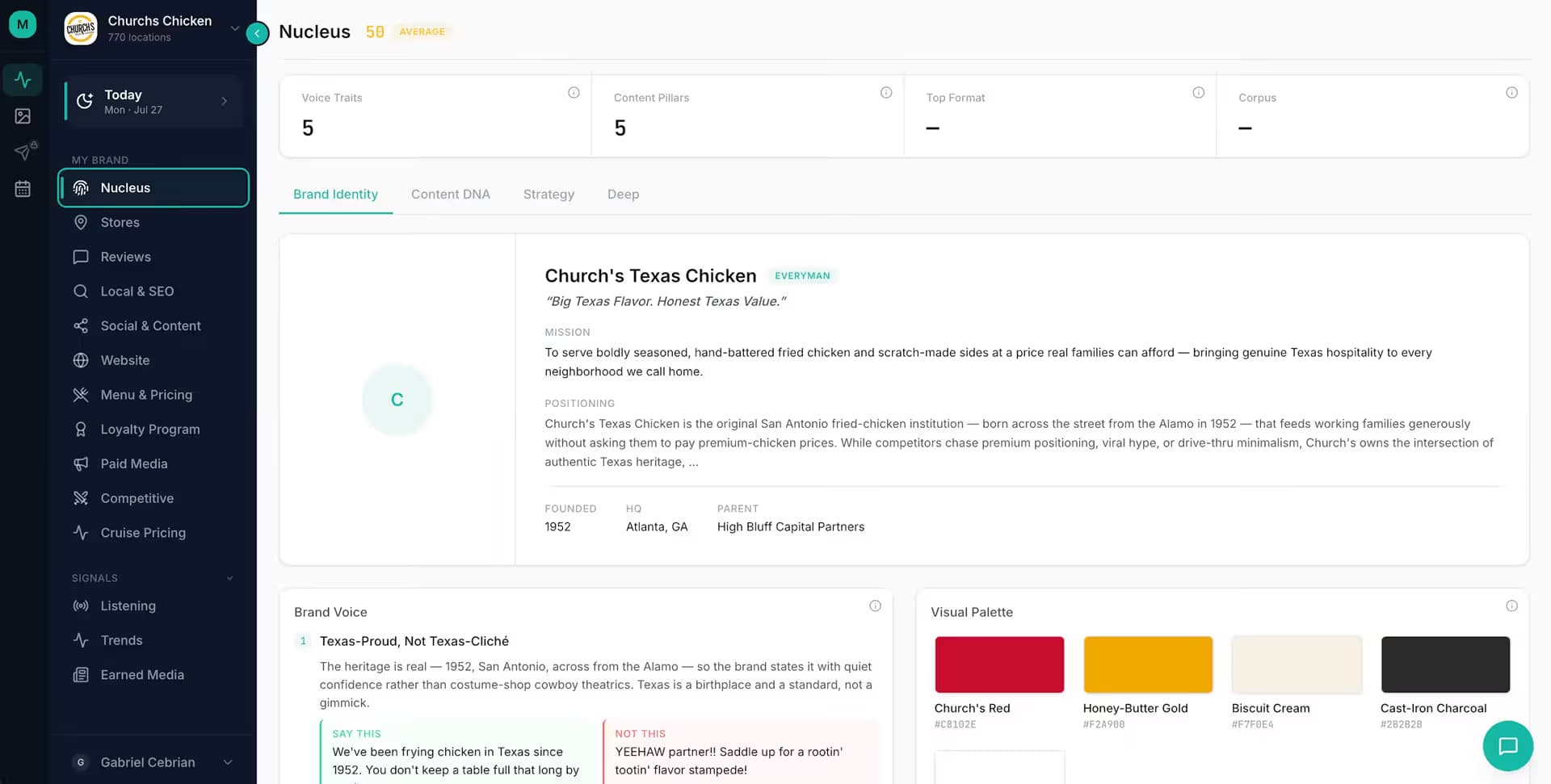Collapse the Signals section chevron
The image size is (1551, 784).
[x=229, y=578]
